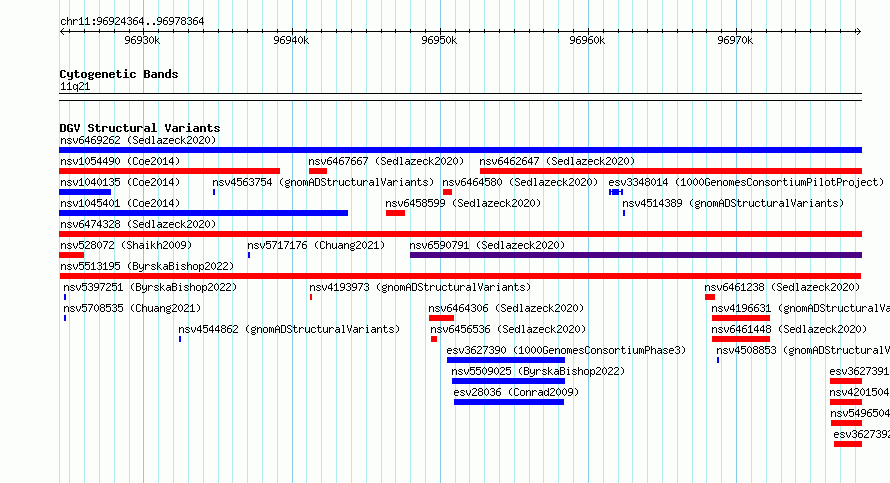Image resolution: width=890 pixels, height=483 pixels.
Task: Click the nsv6469262 (Sedlazeck2020) label
Action: click(x=138, y=140)
